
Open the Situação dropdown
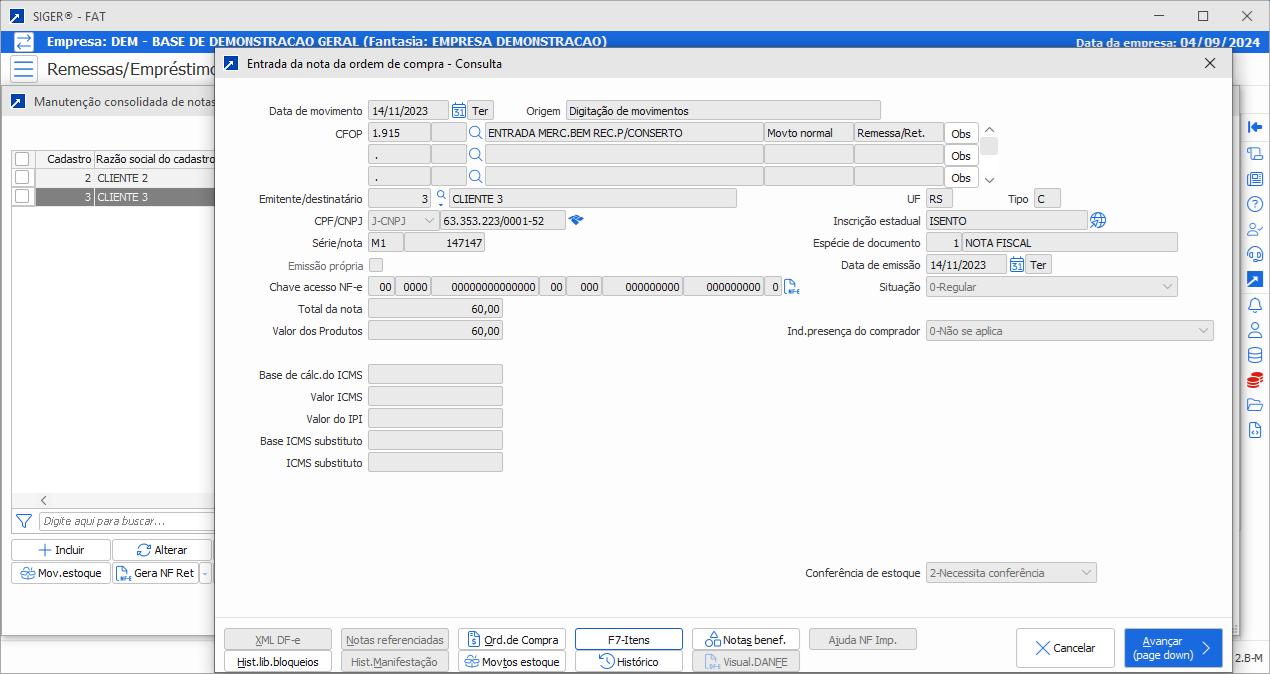point(1168,286)
